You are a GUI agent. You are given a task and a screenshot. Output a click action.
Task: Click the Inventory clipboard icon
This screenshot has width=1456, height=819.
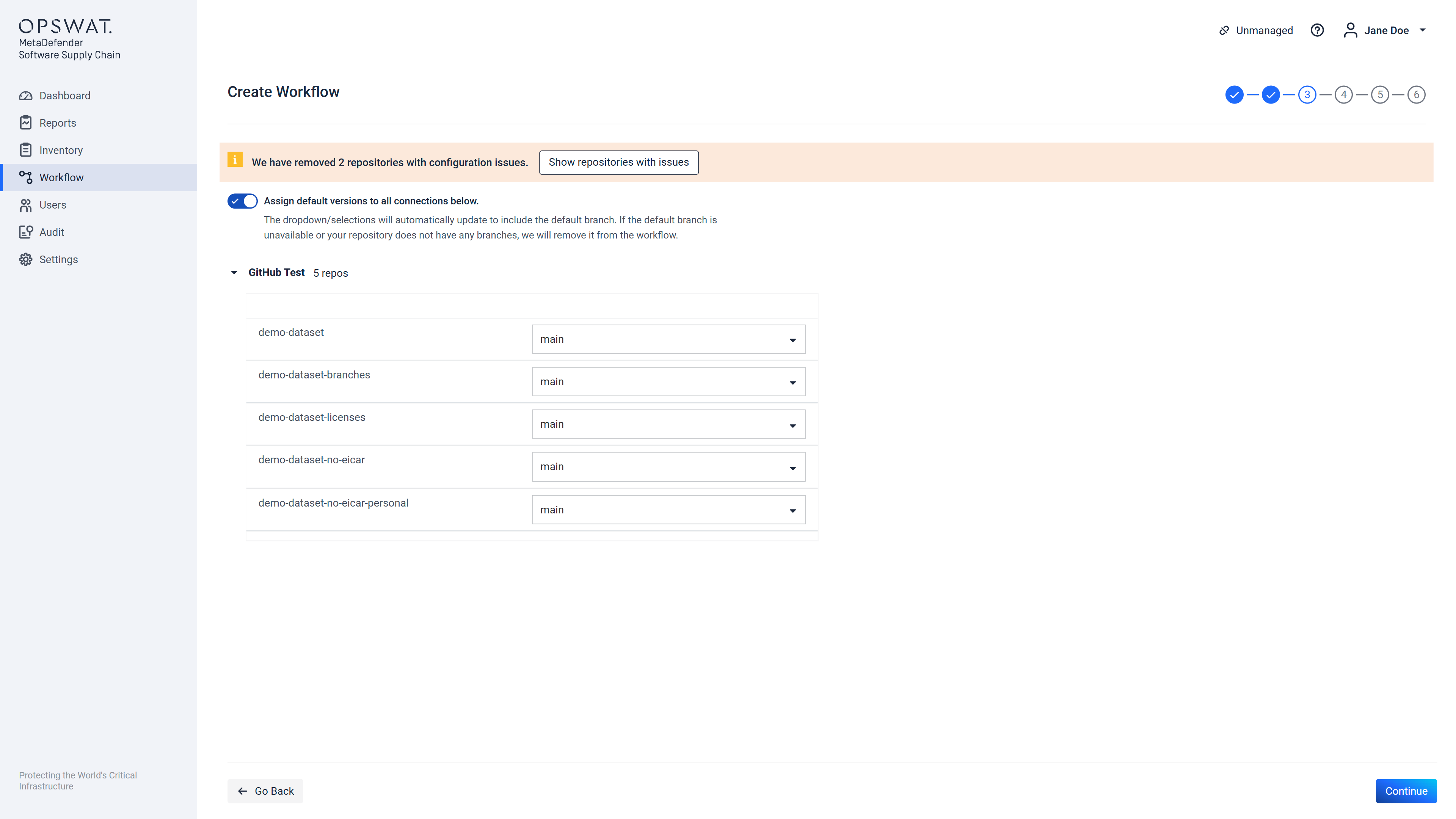(25, 150)
